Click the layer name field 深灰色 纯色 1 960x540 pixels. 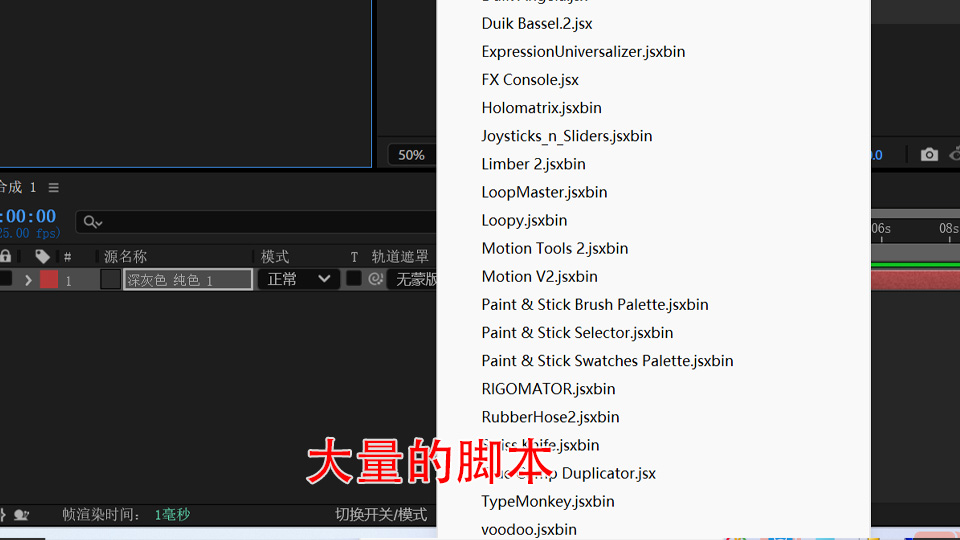click(187, 280)
